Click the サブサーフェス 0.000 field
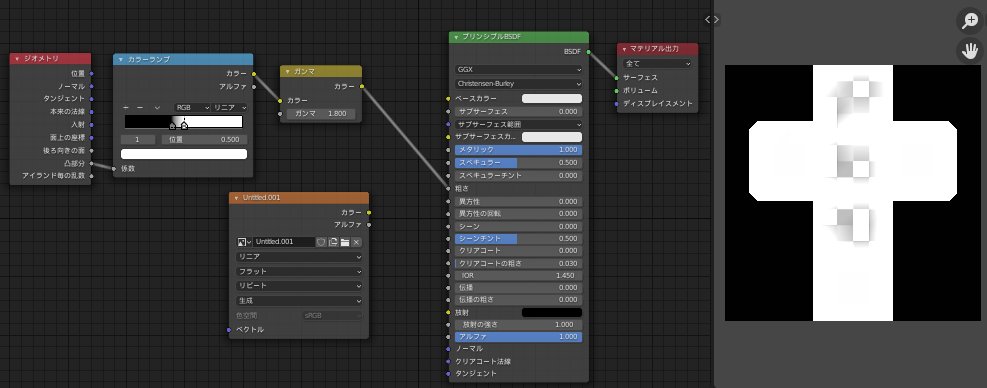Screen dimensions: 987x388 [519, 111]
